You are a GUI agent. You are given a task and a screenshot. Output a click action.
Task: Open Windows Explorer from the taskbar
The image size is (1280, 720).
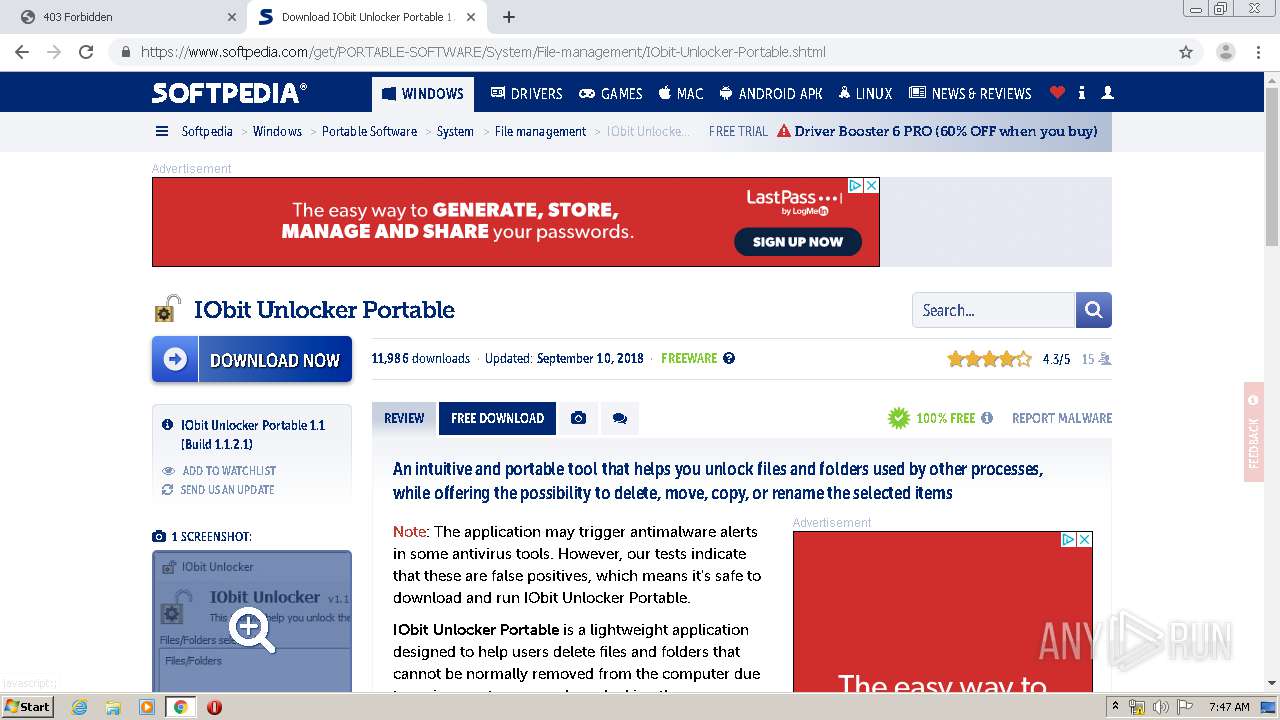(x=113, y=707)
